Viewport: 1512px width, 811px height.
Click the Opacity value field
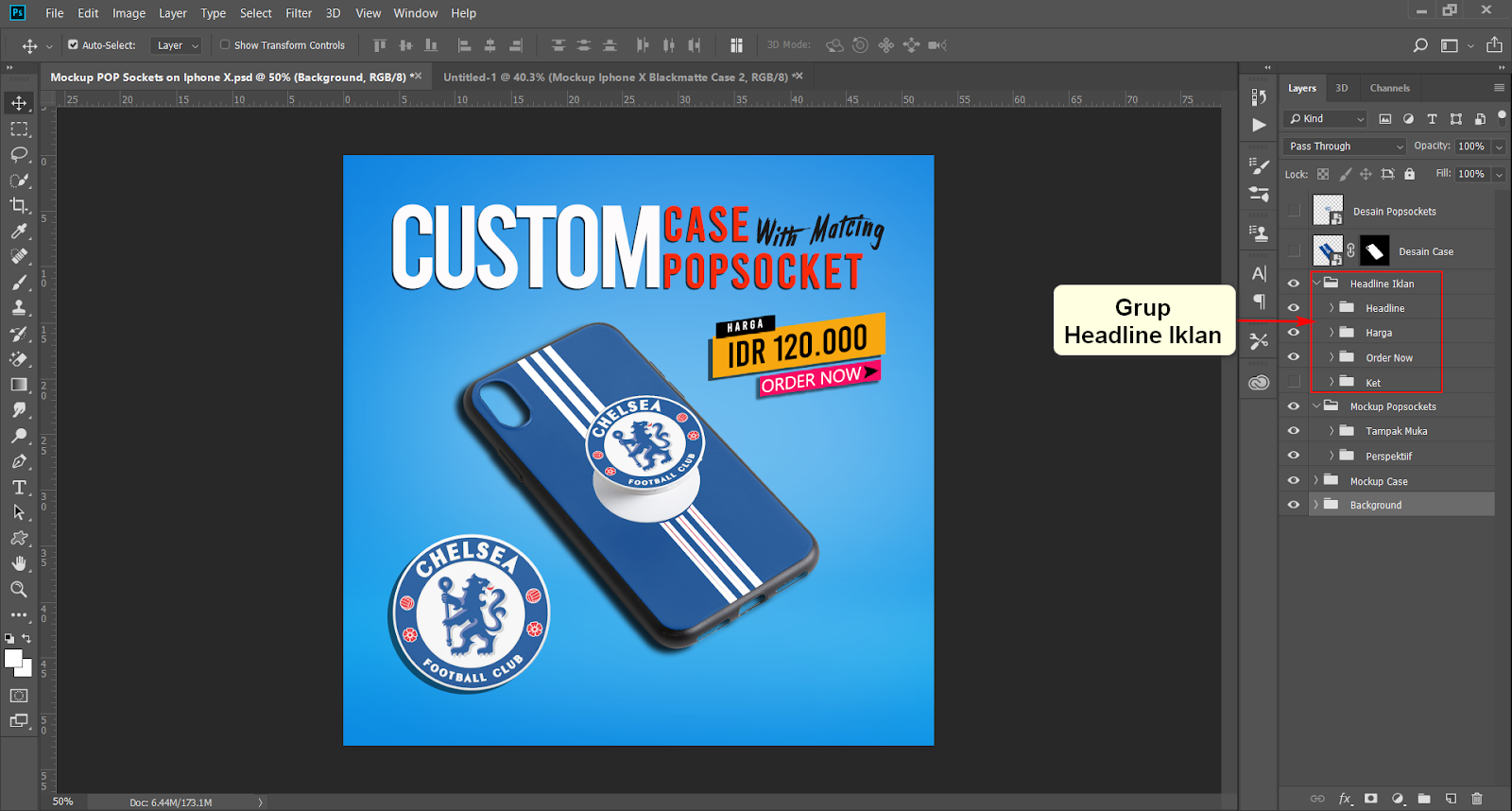tap(1471, 147)
